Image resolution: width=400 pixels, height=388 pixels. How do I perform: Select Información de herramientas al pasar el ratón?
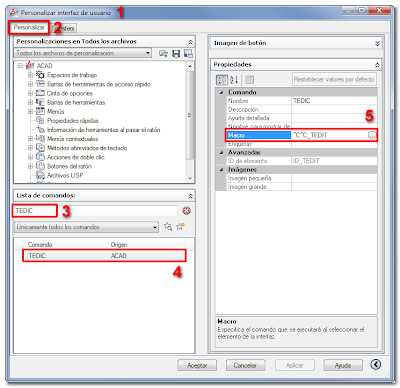coord(103,130)
